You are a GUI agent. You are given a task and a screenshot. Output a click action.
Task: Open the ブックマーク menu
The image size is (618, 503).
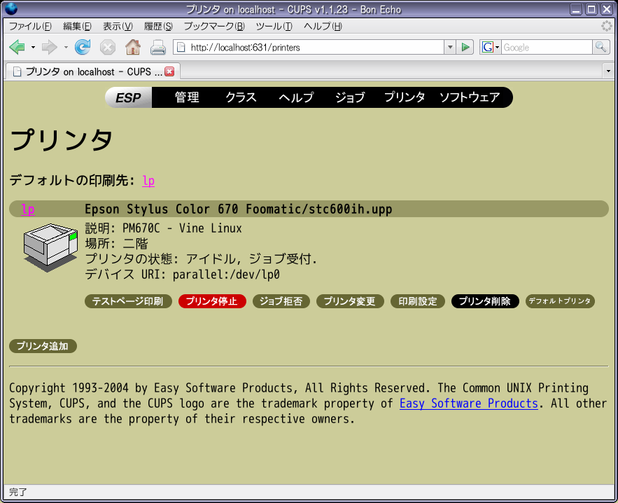(x=214, y=26)
